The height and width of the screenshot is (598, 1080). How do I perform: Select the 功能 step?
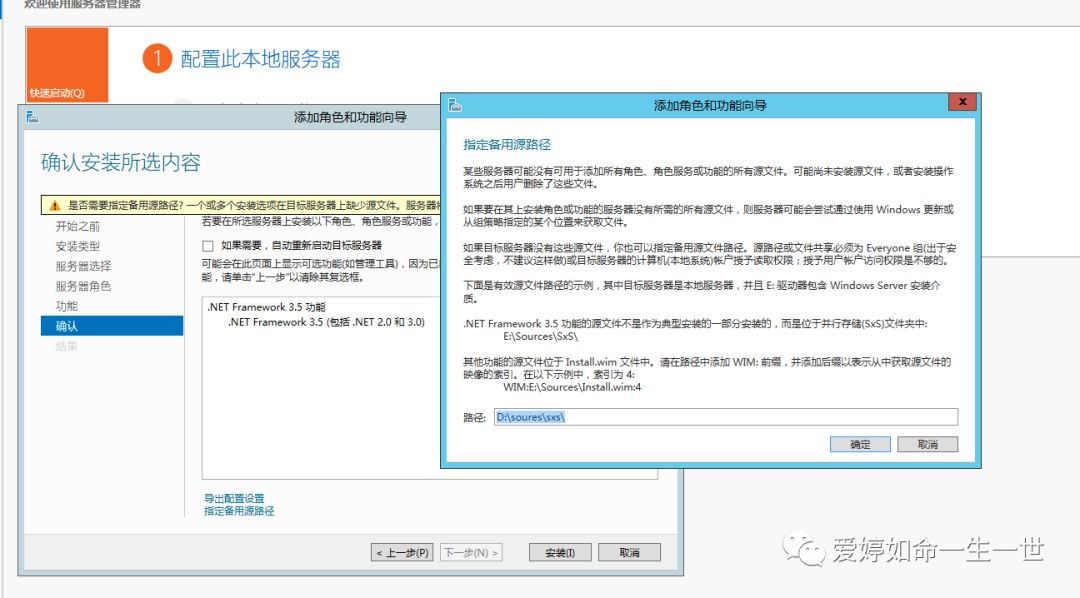coord(67,306)
